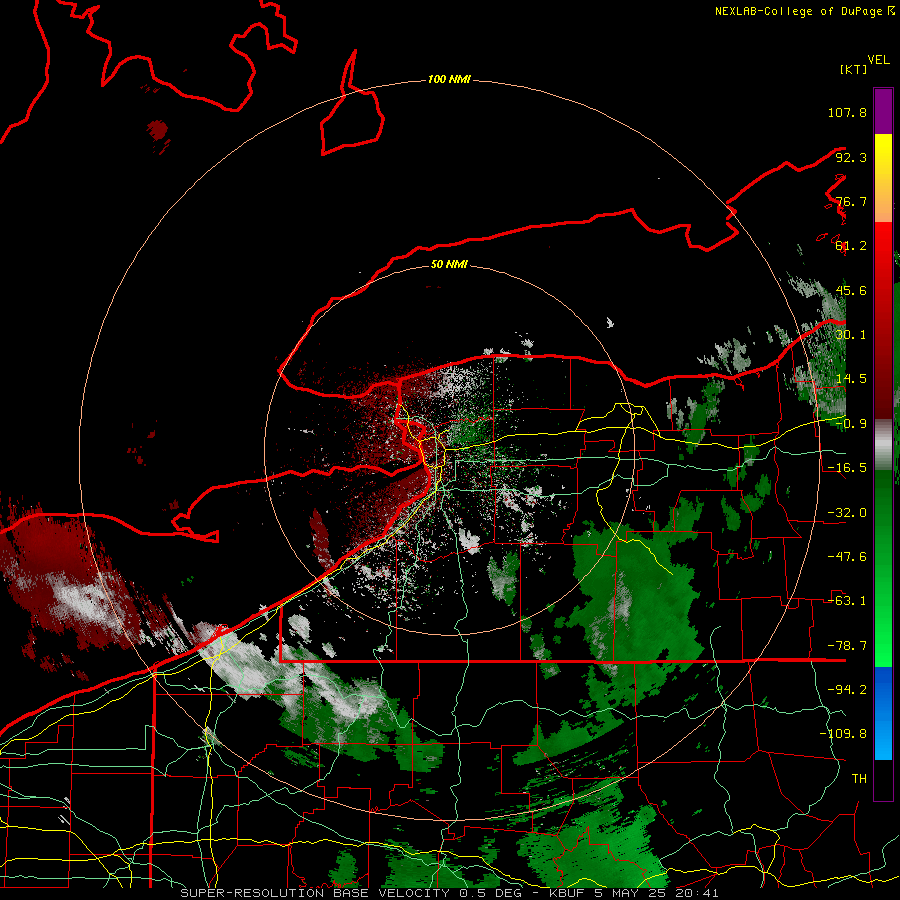Click the 30.1 legend value

coord(851,335)
